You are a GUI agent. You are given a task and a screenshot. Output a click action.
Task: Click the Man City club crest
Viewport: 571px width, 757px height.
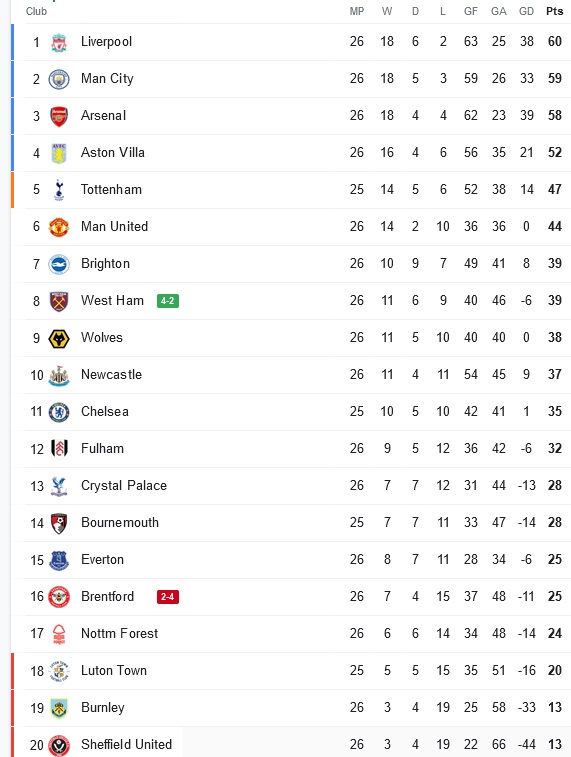pyautogui.click(x=59, y=80)
